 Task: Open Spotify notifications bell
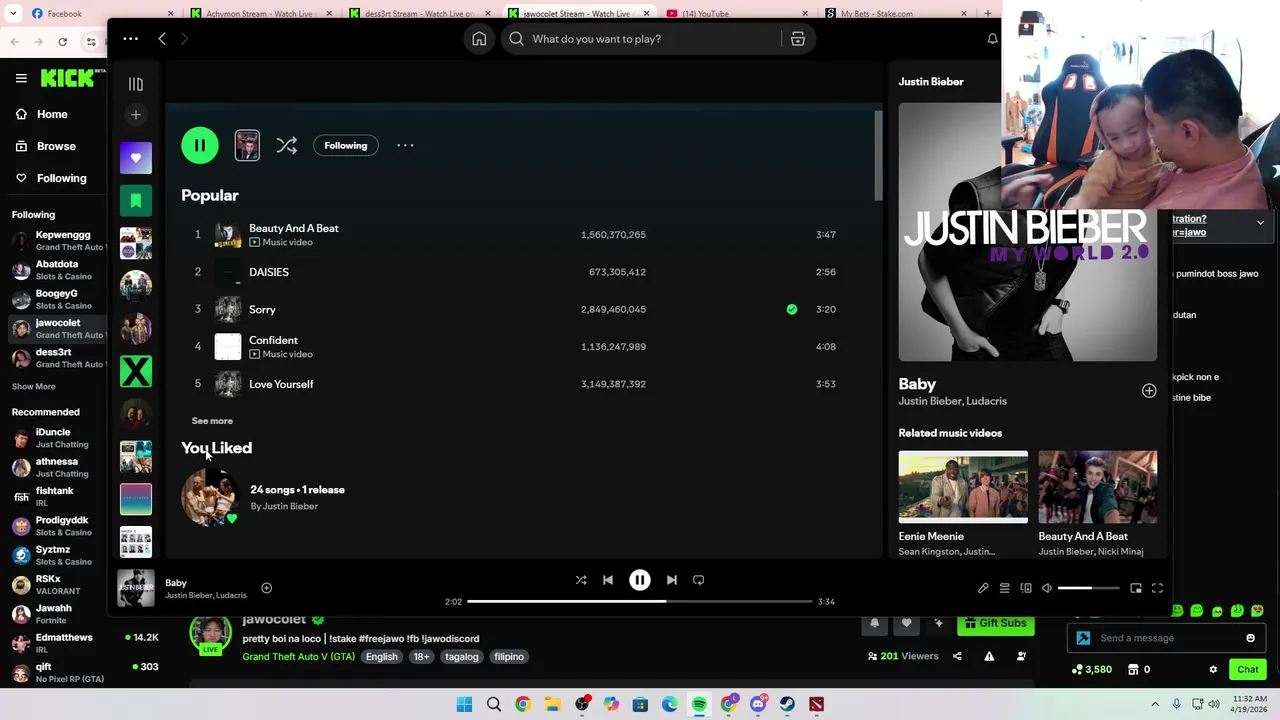click(992, 39)
